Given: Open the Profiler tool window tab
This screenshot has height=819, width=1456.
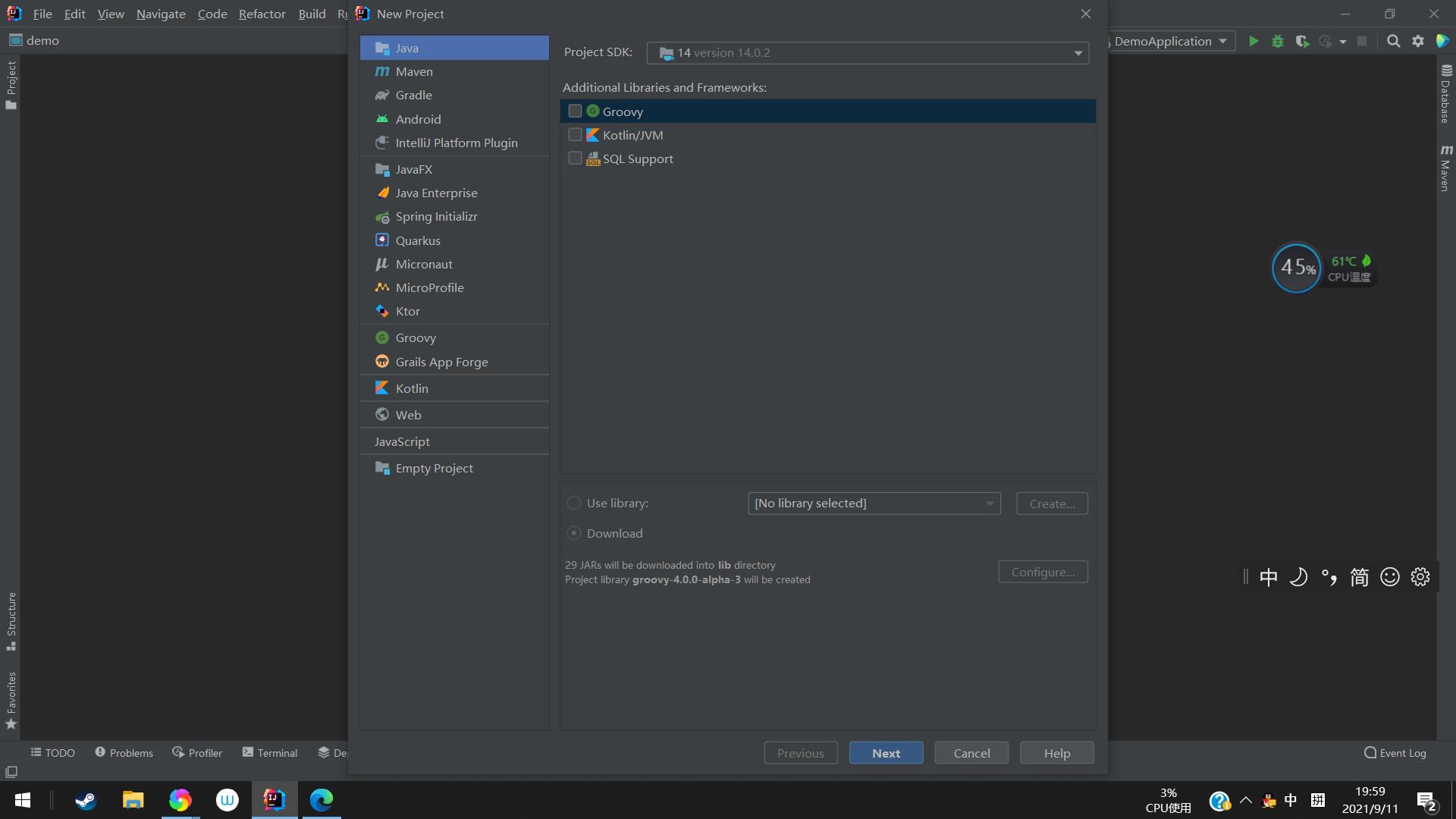Looking at the screenshot, I should pos(197,752).
